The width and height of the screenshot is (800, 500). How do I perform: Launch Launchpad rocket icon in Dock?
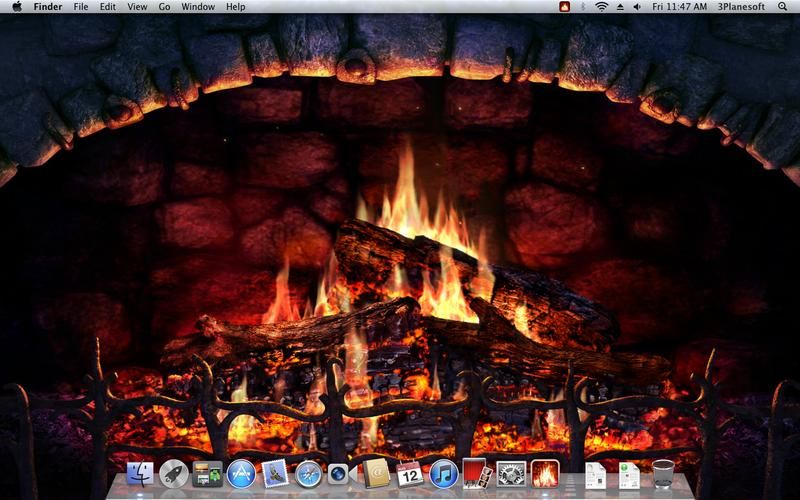(173, 474)
